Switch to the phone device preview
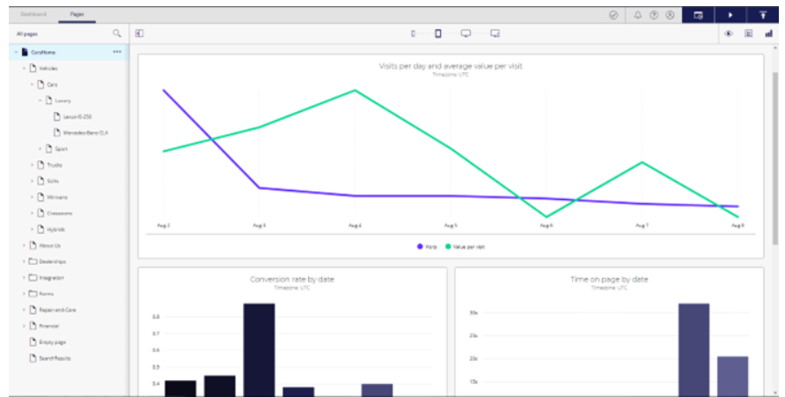 pos(413,34)
